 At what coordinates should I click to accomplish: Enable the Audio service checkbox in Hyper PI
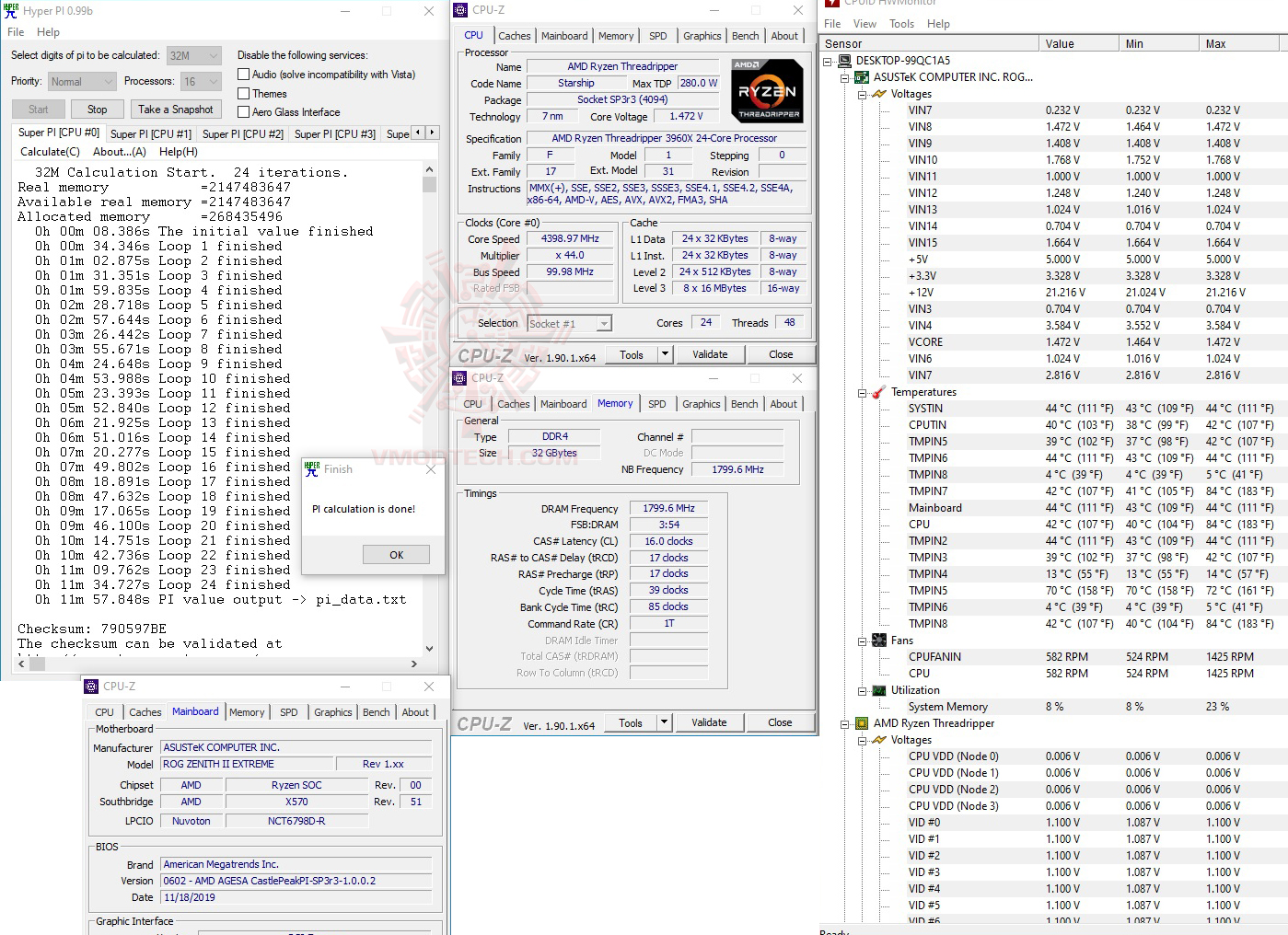point(243,74)
